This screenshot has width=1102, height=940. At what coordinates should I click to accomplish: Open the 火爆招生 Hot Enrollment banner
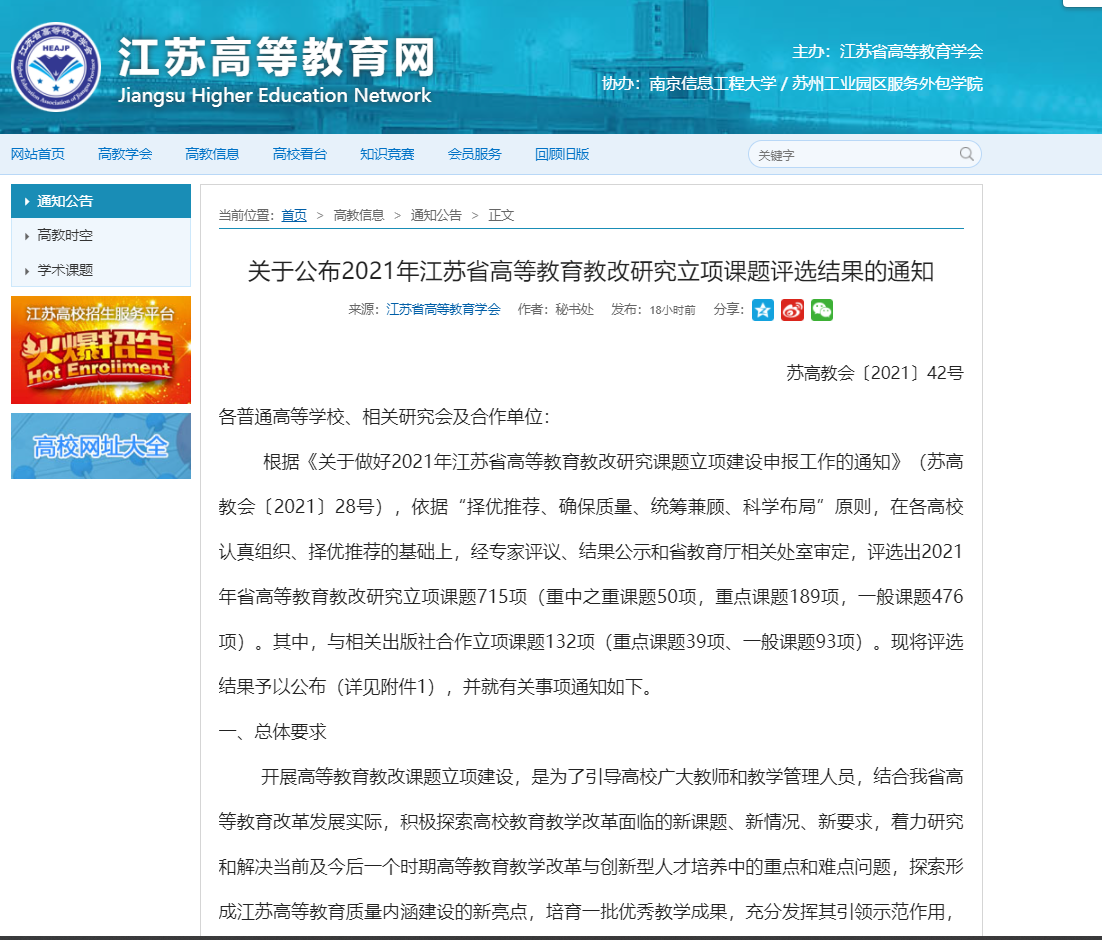pyautogui.click(x=100, y=350)
